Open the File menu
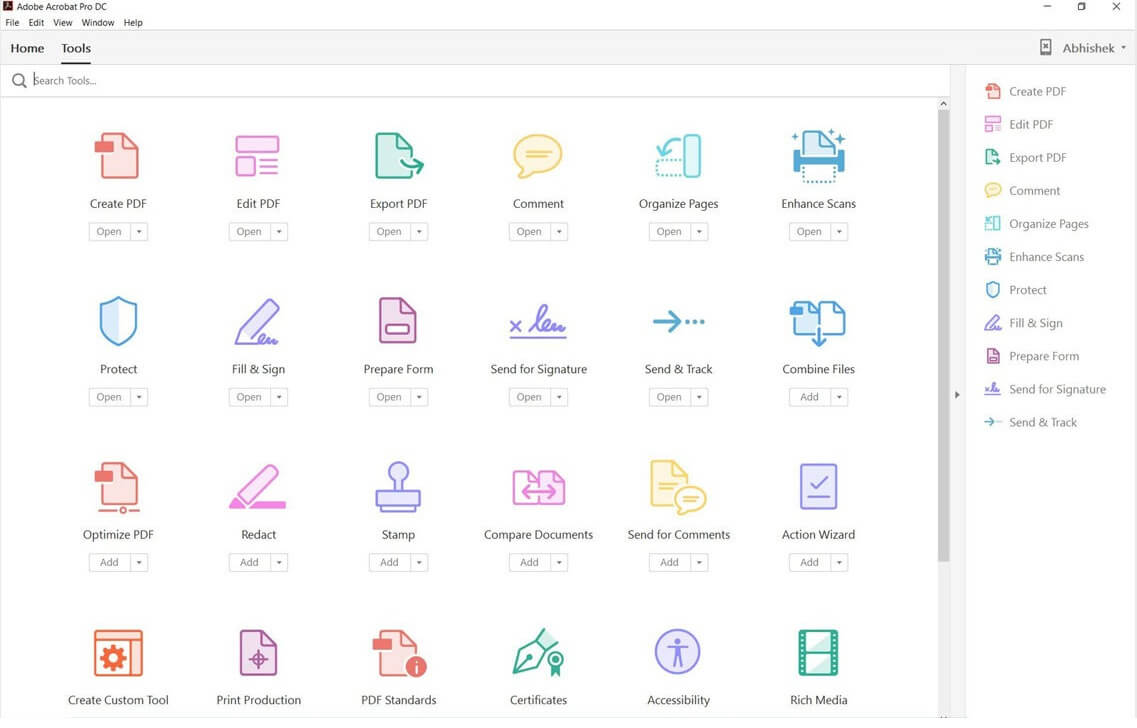 (x=12, y=22)
